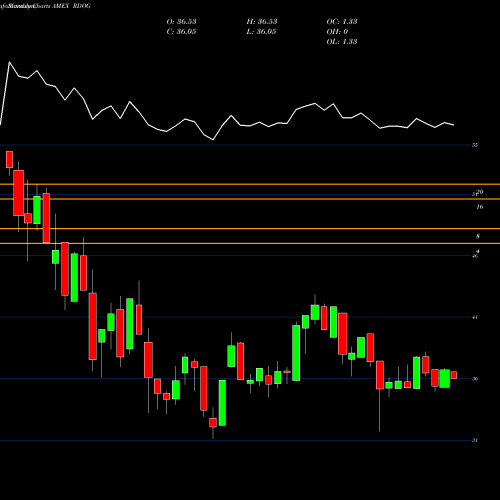The width and height of the screenshot is (500, 500).
Task: Click the OH: 0 readout
Action: pyautogui.click(x=337, y=31)
